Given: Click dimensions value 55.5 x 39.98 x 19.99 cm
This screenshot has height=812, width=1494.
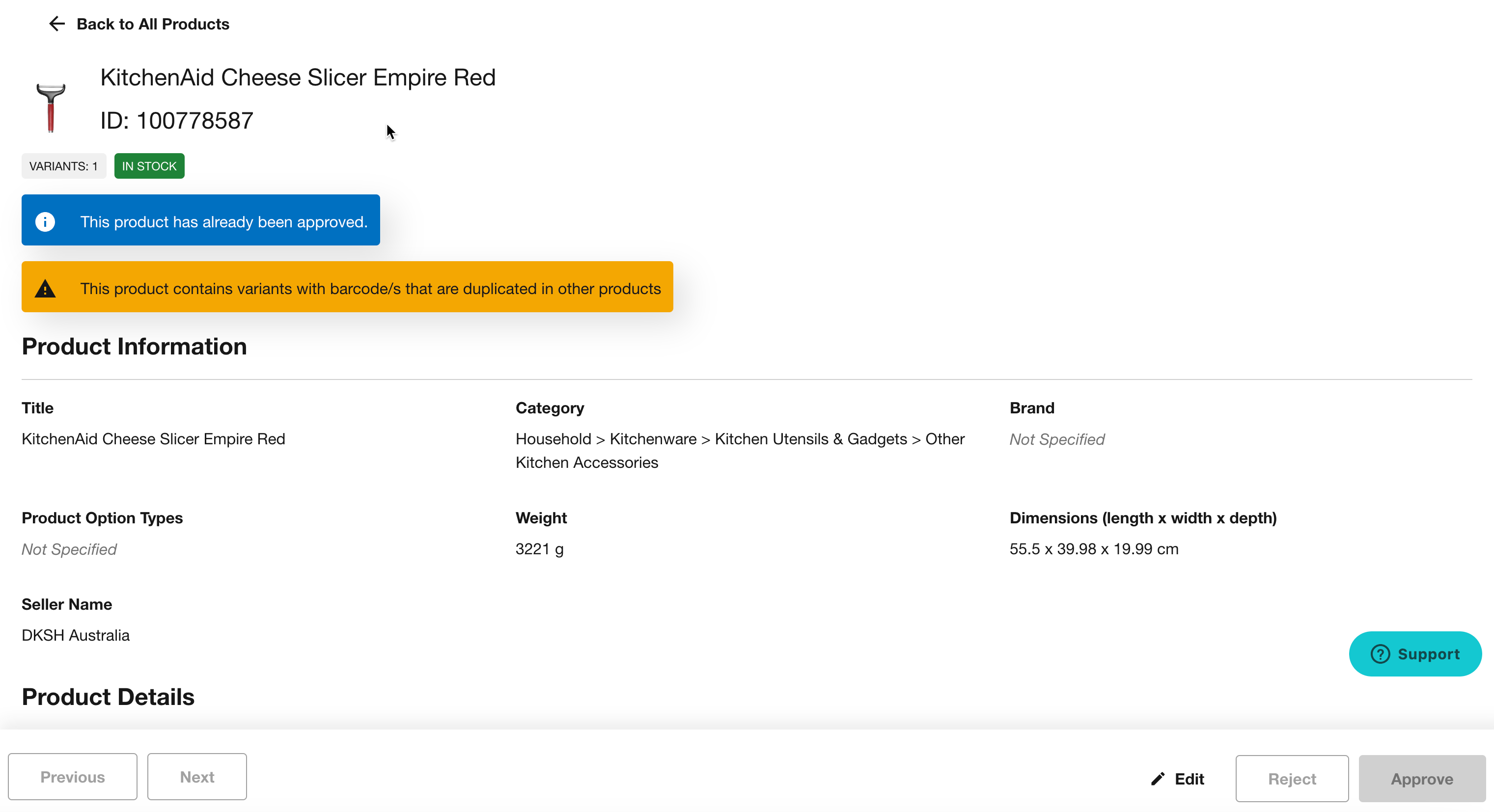Looking at the screenshot, I should click(1094, 549).
